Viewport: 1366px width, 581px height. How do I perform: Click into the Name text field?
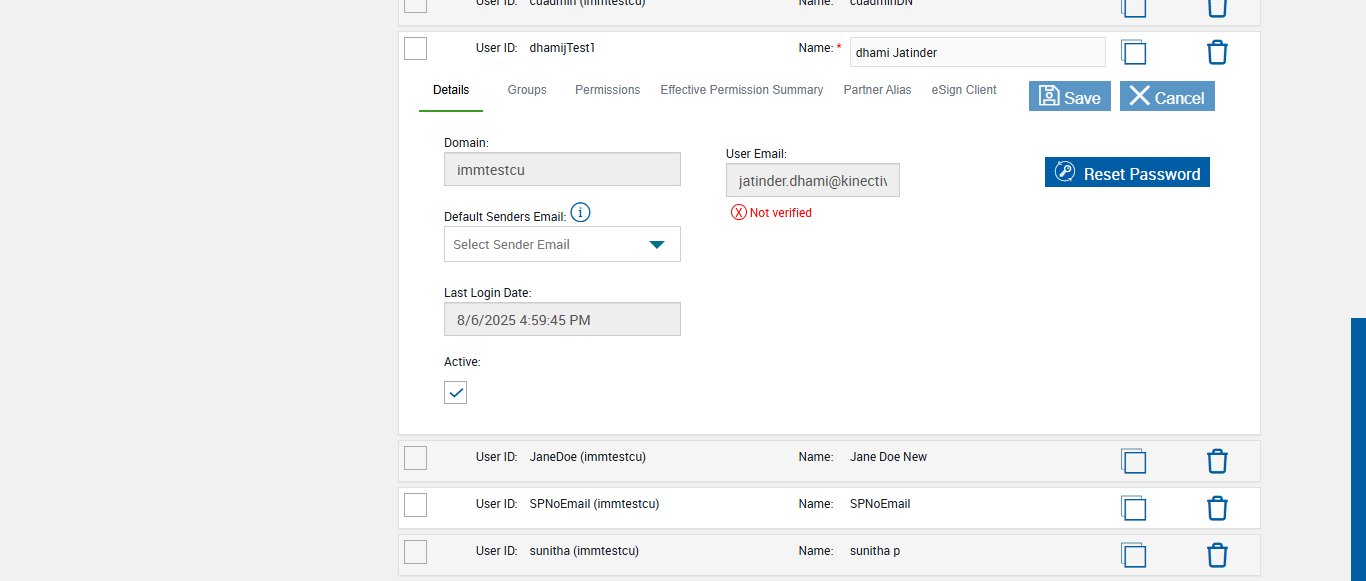coord(977,52)
